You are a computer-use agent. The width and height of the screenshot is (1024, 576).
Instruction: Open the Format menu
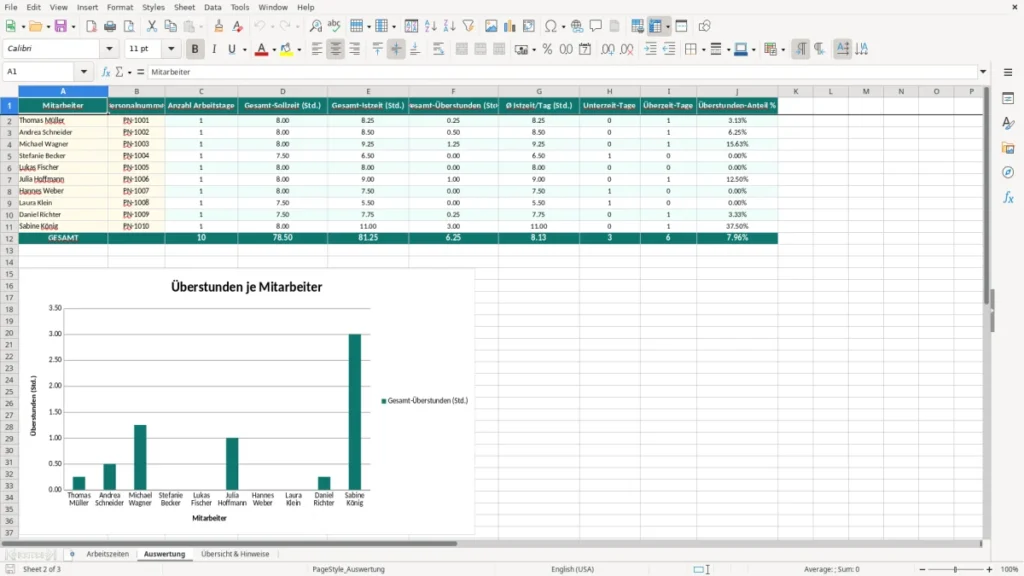click(x=120, y=7)
